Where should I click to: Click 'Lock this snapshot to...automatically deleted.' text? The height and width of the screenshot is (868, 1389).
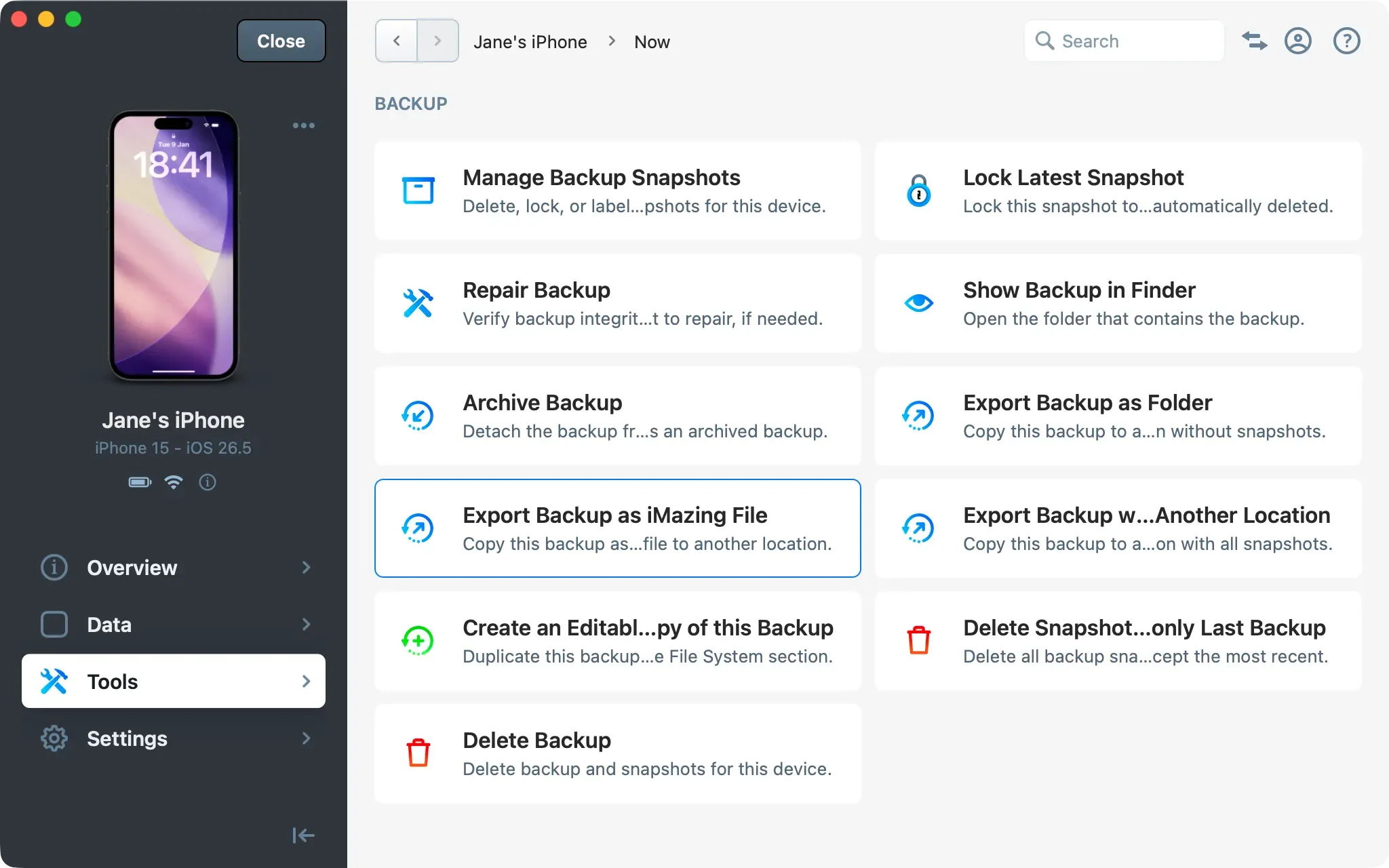(1148, 206)
